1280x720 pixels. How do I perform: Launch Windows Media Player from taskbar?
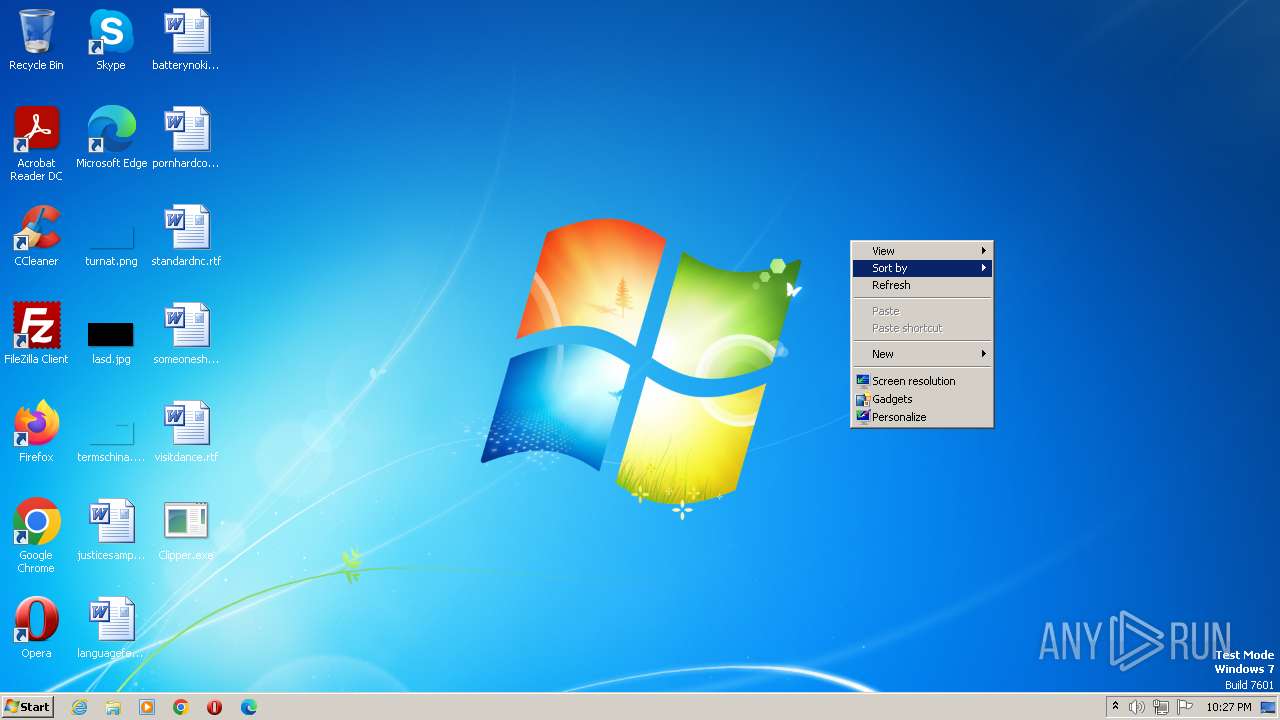point(147,707)
